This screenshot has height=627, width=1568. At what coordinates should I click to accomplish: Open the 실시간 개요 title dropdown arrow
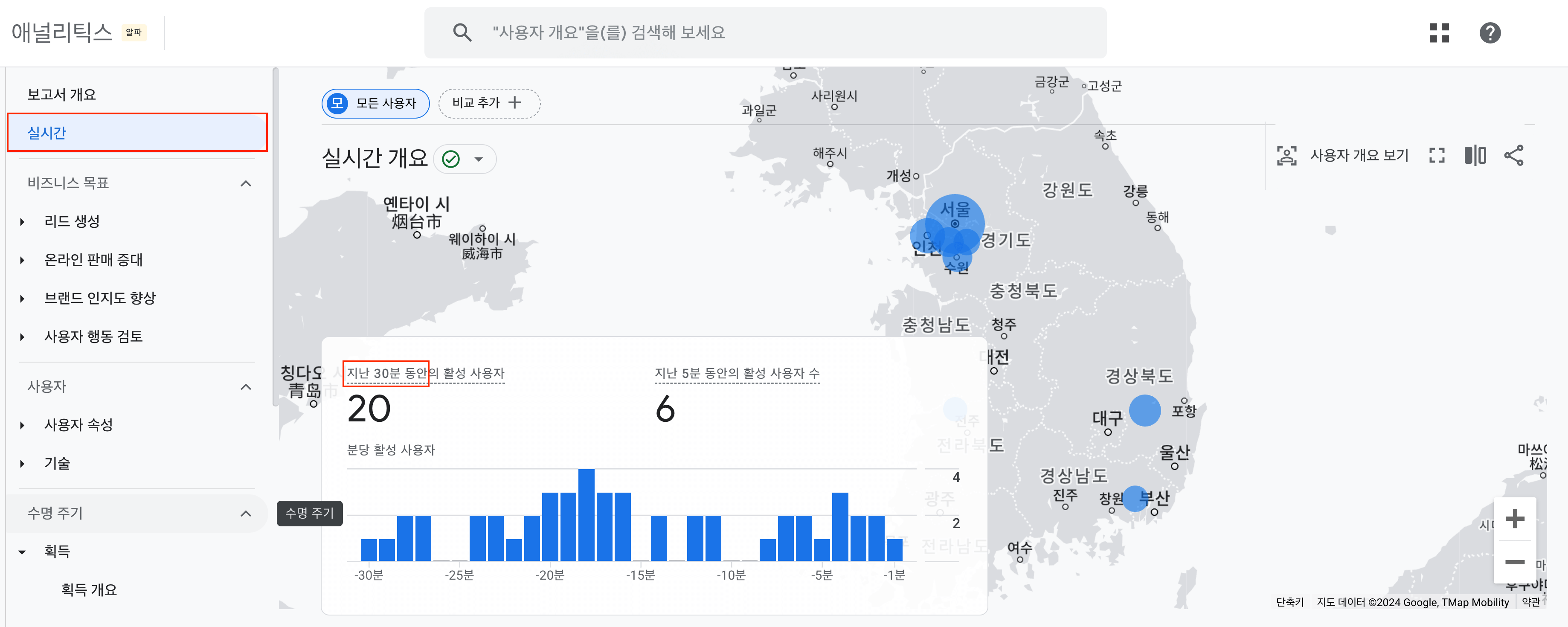(x=479, y=159)
